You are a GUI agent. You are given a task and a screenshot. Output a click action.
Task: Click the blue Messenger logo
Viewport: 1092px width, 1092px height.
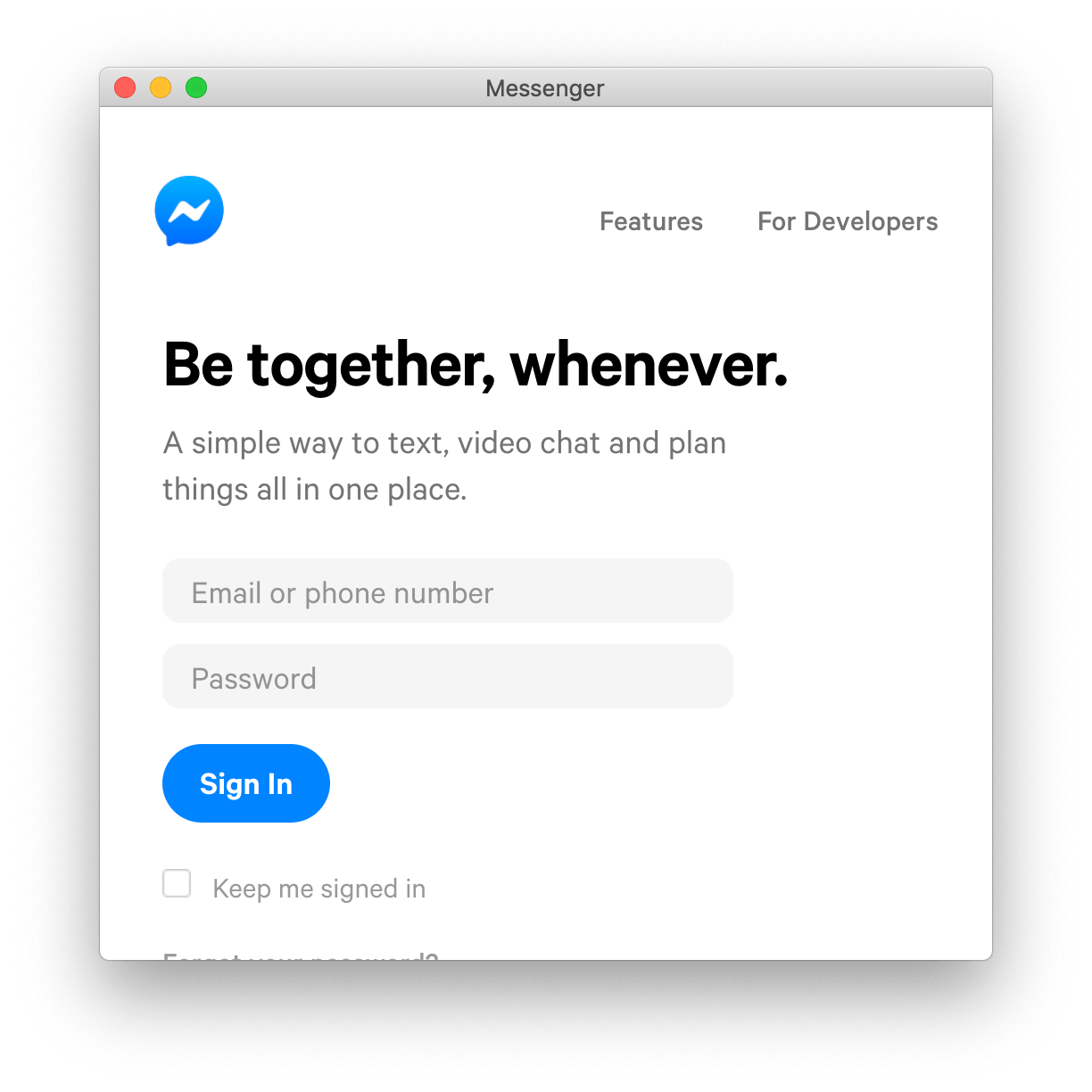point(189,211)
